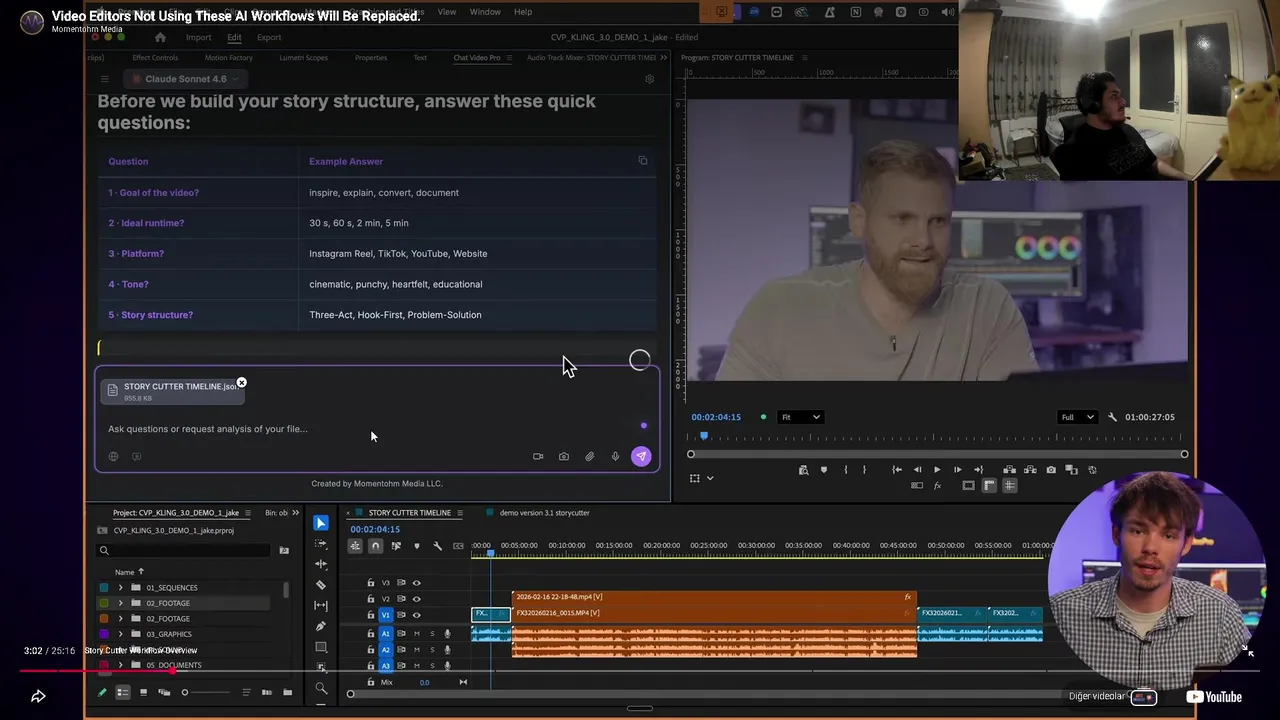The width and height of the screenshot is (1280, 720).
Task: Toggle V3 track visibility eye
Action: (417, 583)
